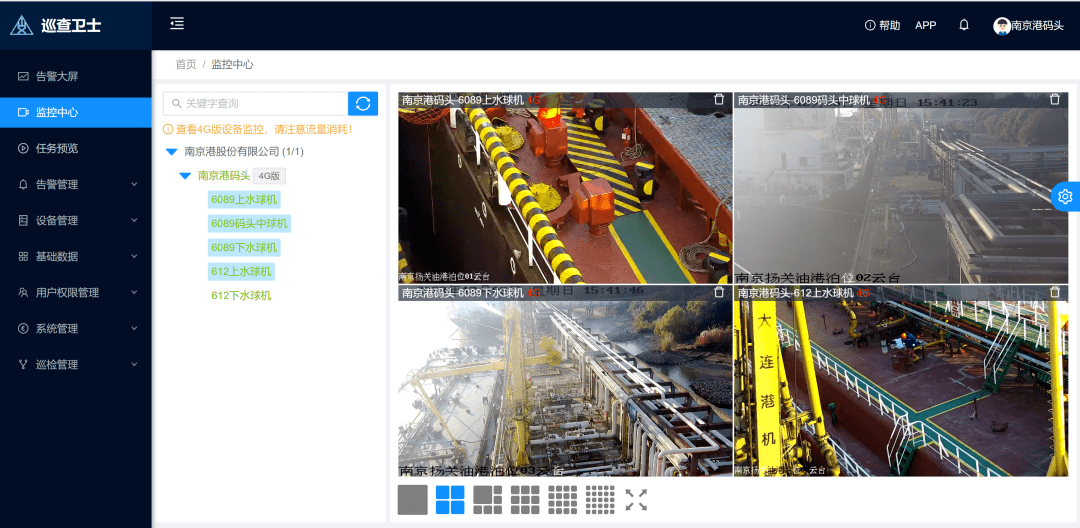
Task: Select 612下水球机 camera in the tree
Action: [x=241, y=296]
